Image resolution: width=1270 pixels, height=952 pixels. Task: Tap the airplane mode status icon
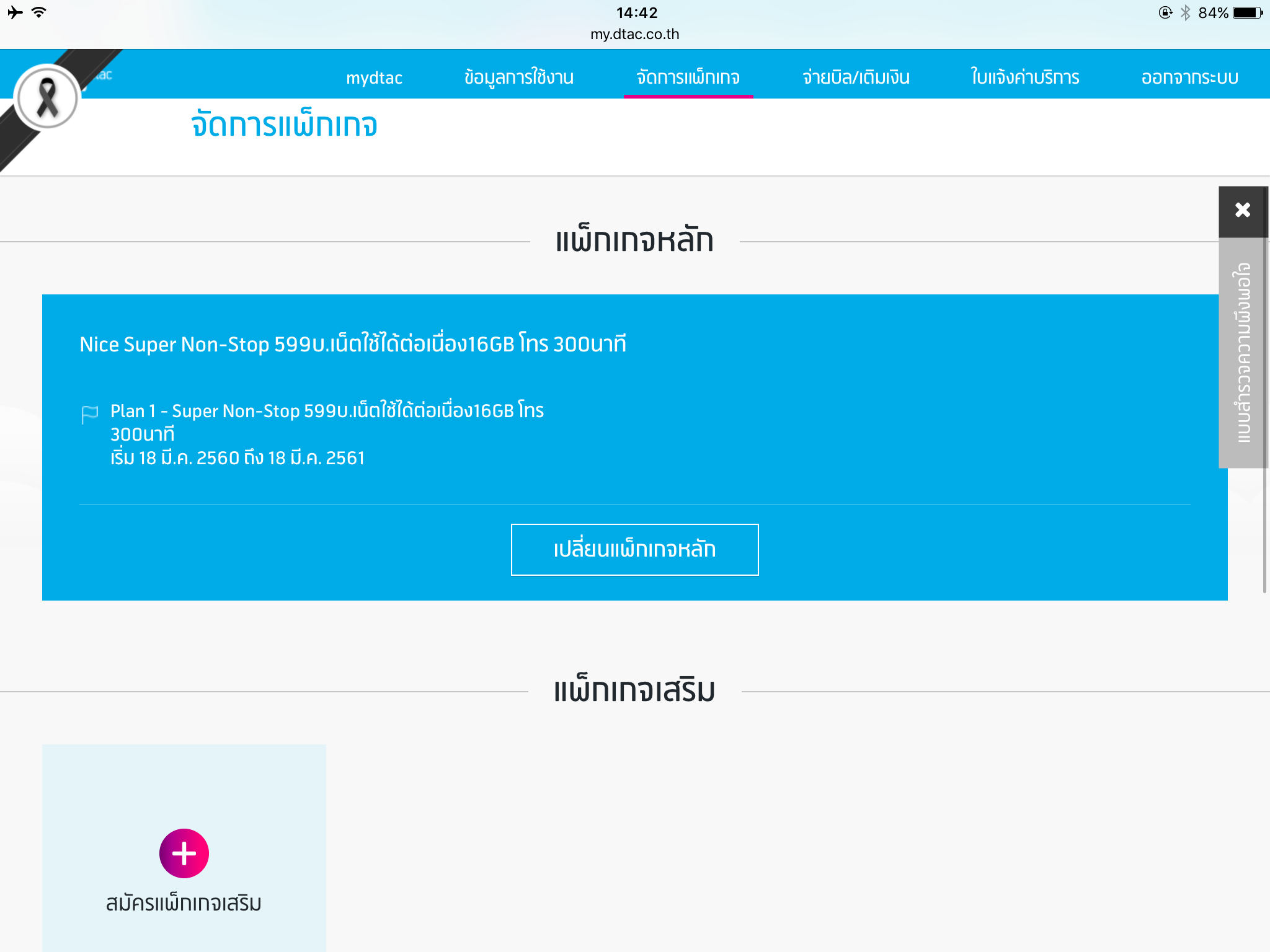click(15, 12)
